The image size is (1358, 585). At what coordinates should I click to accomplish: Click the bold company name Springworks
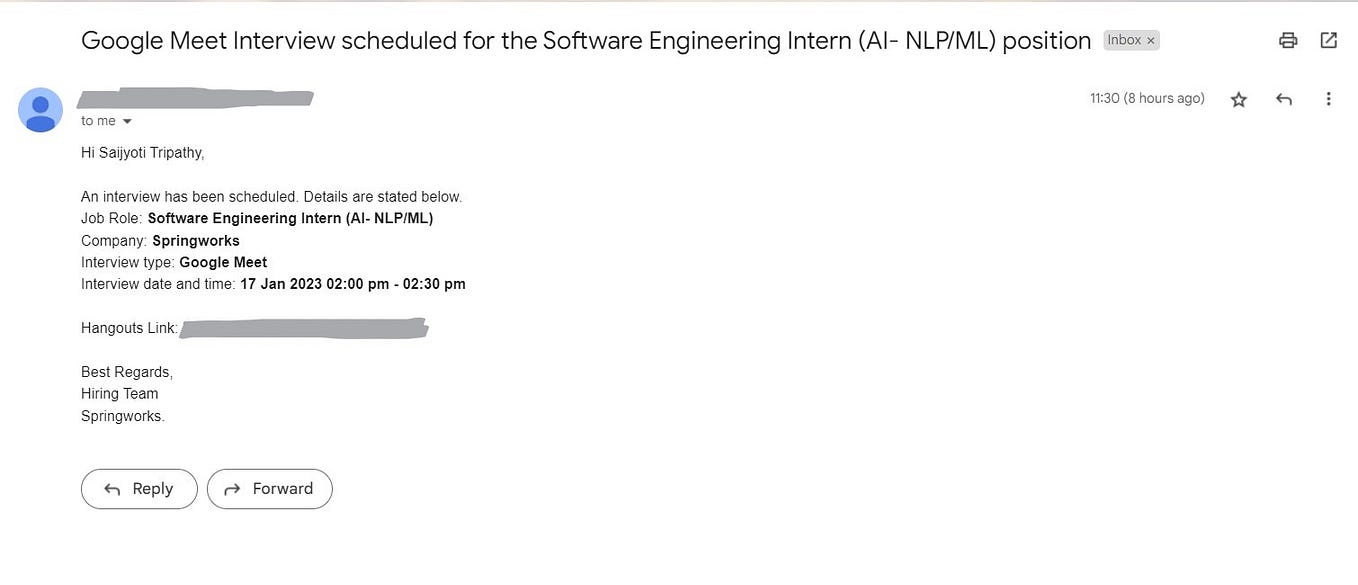point(196,241)
